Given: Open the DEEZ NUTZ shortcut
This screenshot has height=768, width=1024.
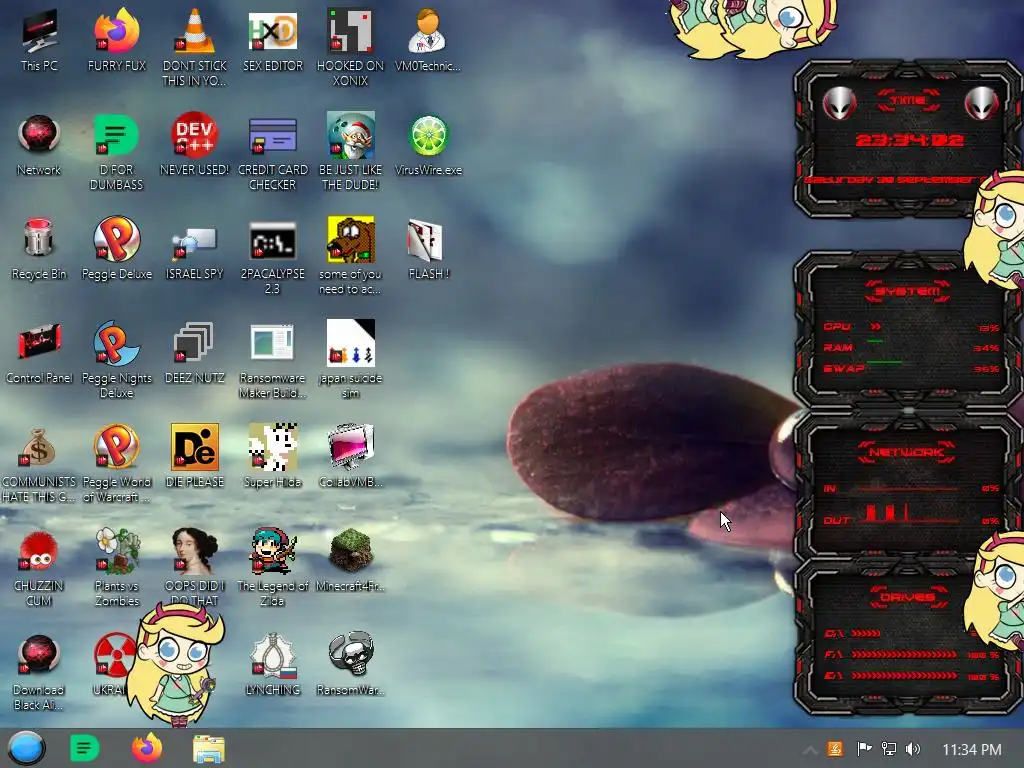Looking at the screenshot, I should click(x=195, y=353).
